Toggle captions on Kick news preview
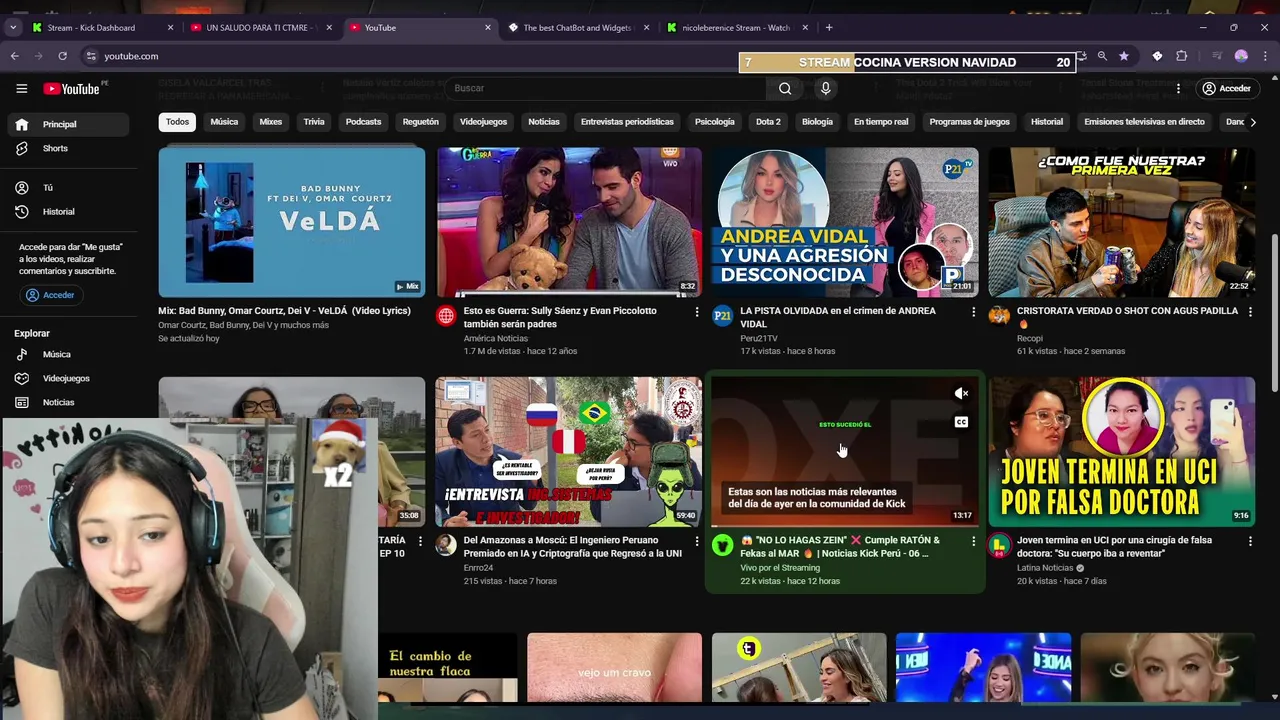This screenshot has width=1280, height=720. (961, 422)
